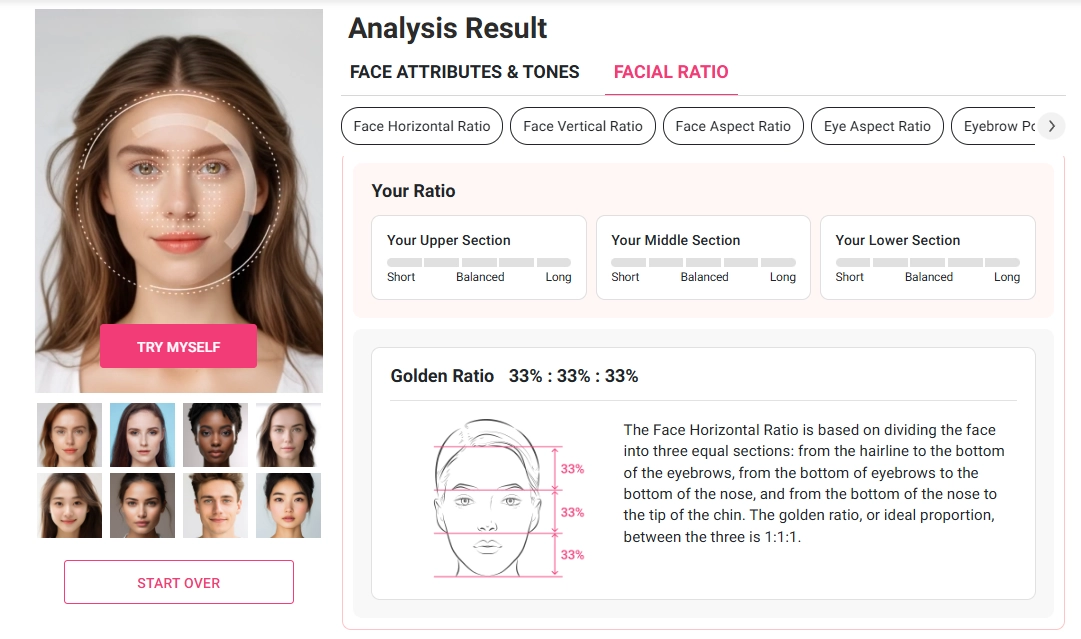1081x639 pixels.
Task: Click the golden ratio face sketch diagram
Action: [x=495, y=499]
